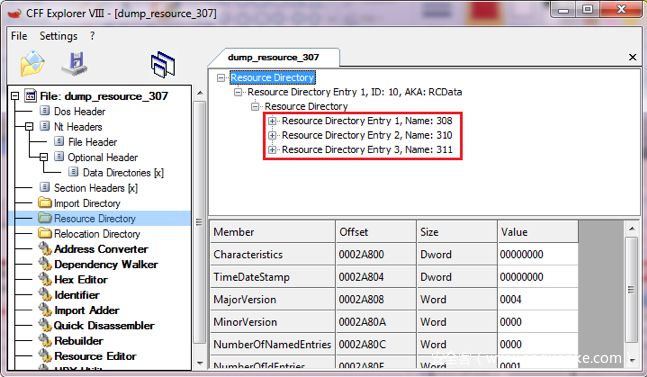Click the left tree scrollbar up arrow
This screenshot has width=647, height=377.
coord(200,93)
